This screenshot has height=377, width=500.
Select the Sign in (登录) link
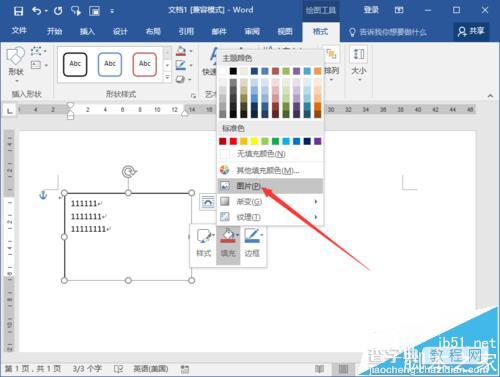click(371, 10)
